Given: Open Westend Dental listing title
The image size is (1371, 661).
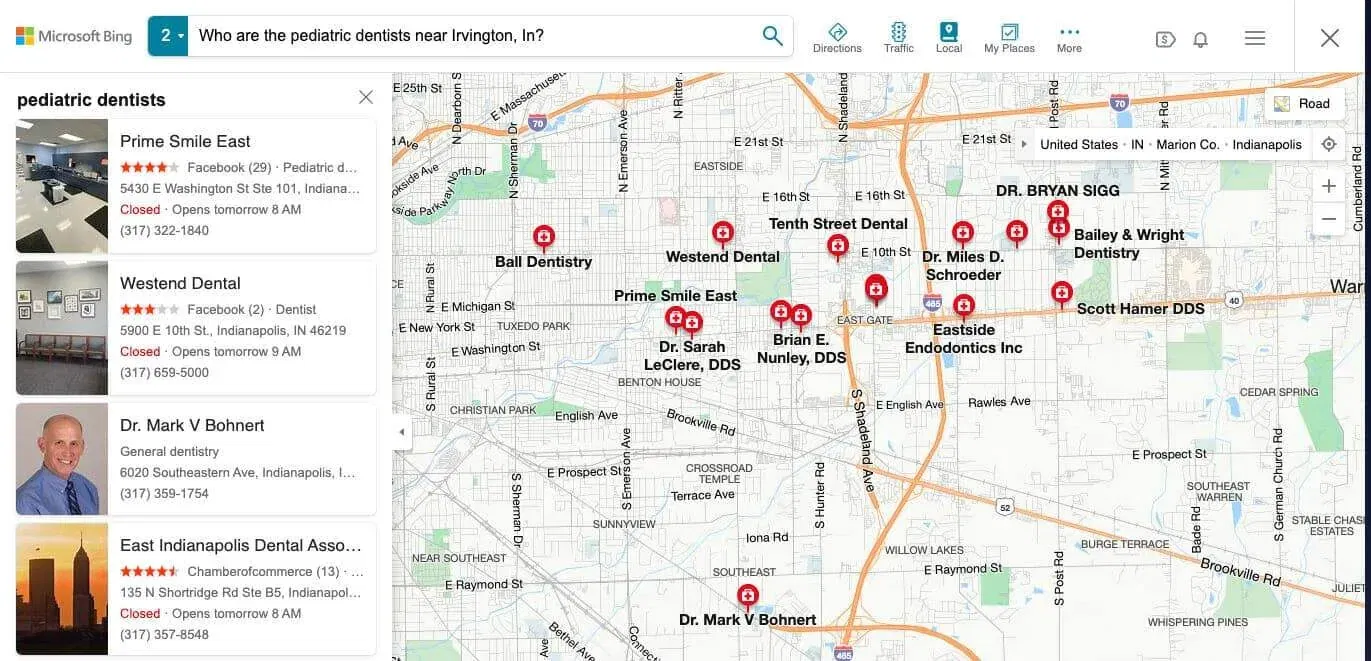Looking at the screenshot, I should [180, 283].
